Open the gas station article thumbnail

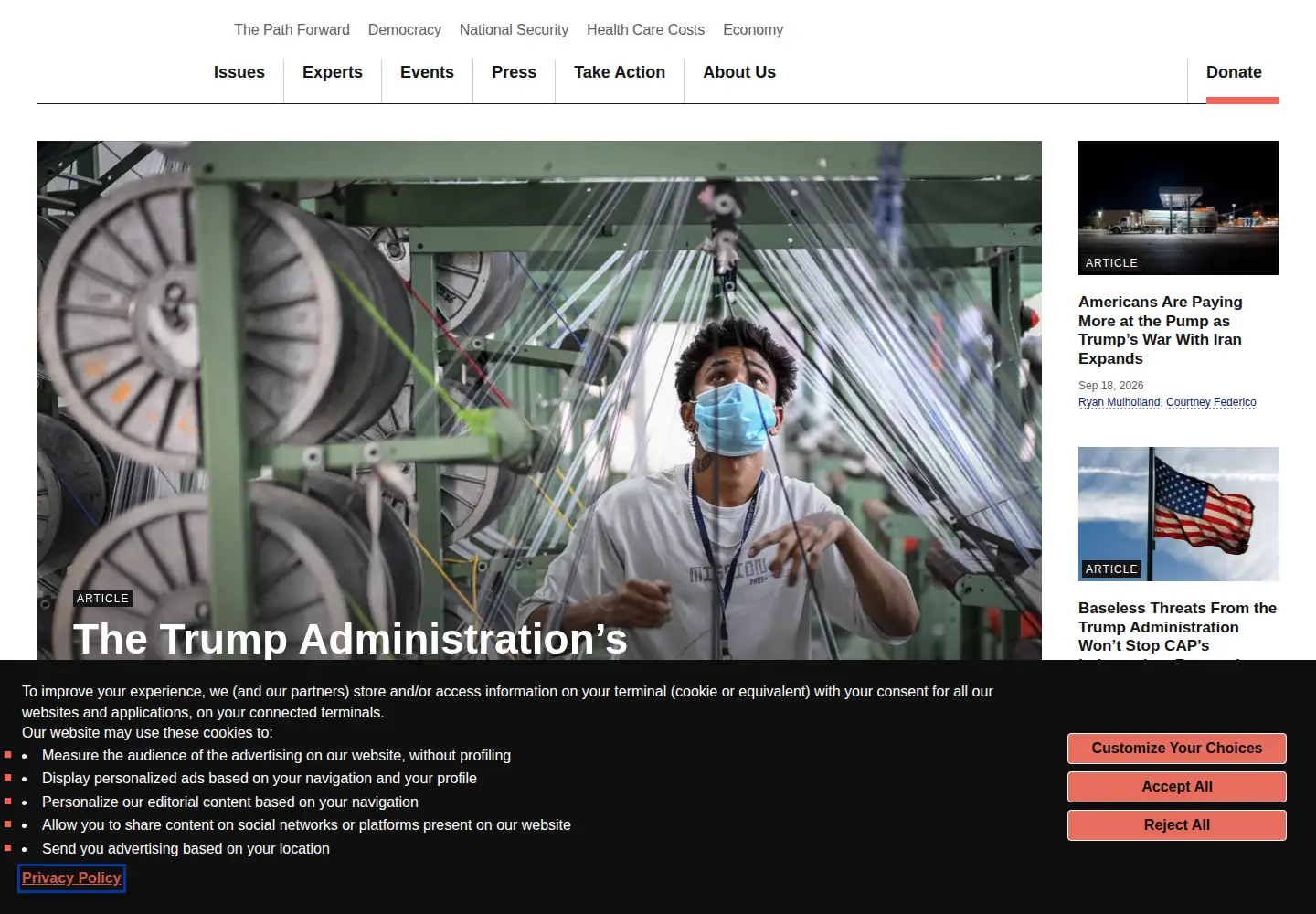click(x=1179, y=207)
